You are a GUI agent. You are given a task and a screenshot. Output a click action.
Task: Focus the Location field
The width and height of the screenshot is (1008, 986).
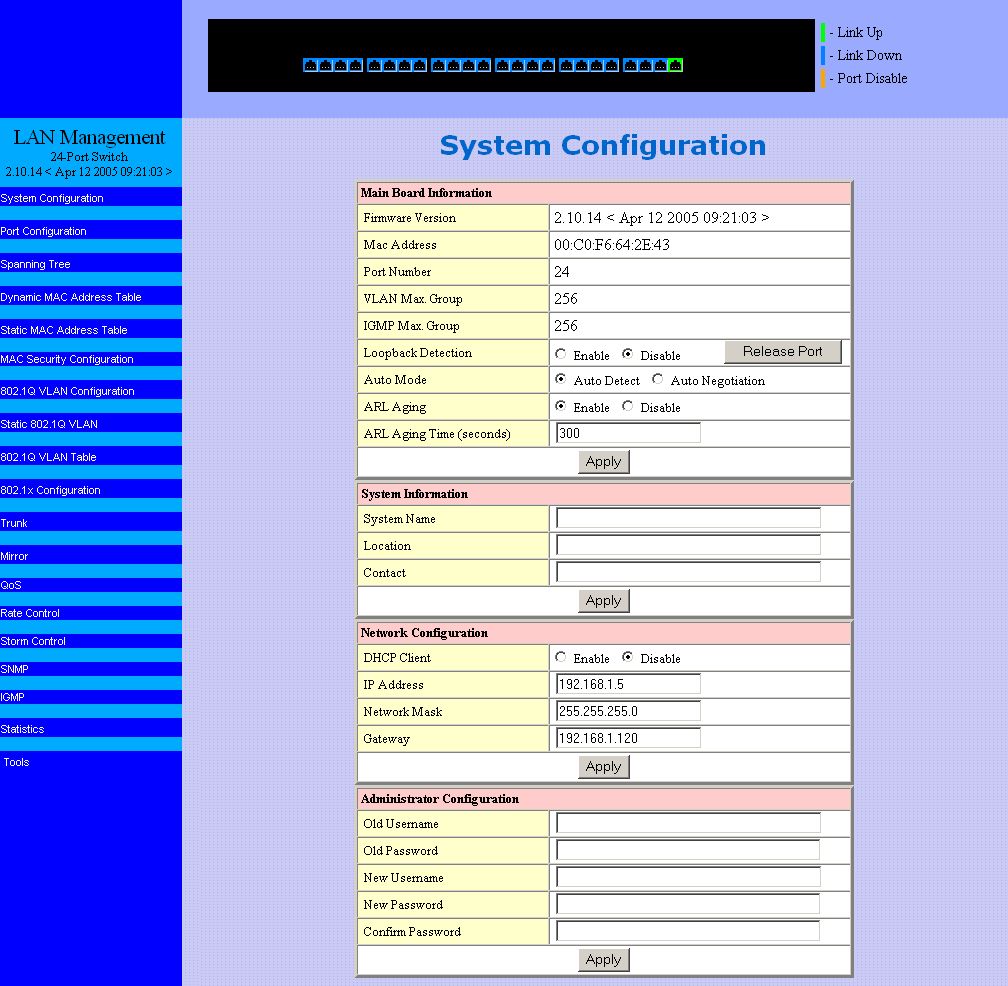tap(688, 545)
